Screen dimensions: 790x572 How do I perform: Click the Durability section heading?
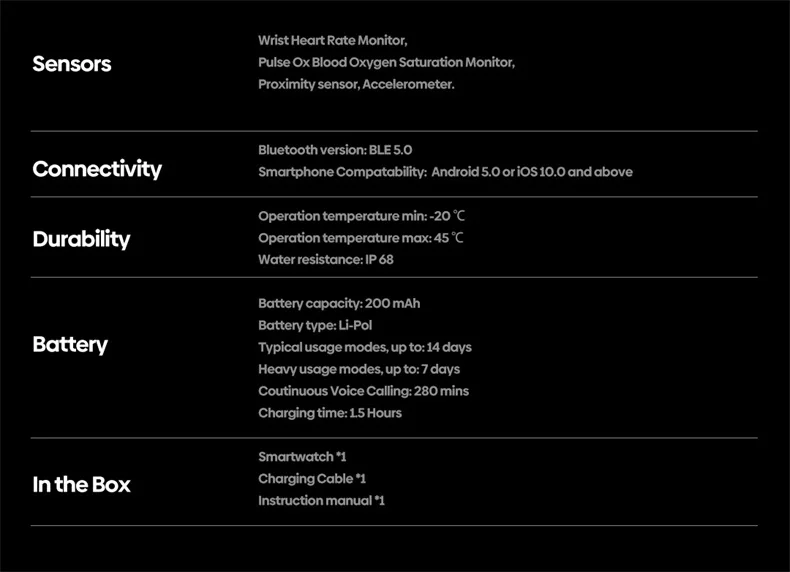coord(82,239)
